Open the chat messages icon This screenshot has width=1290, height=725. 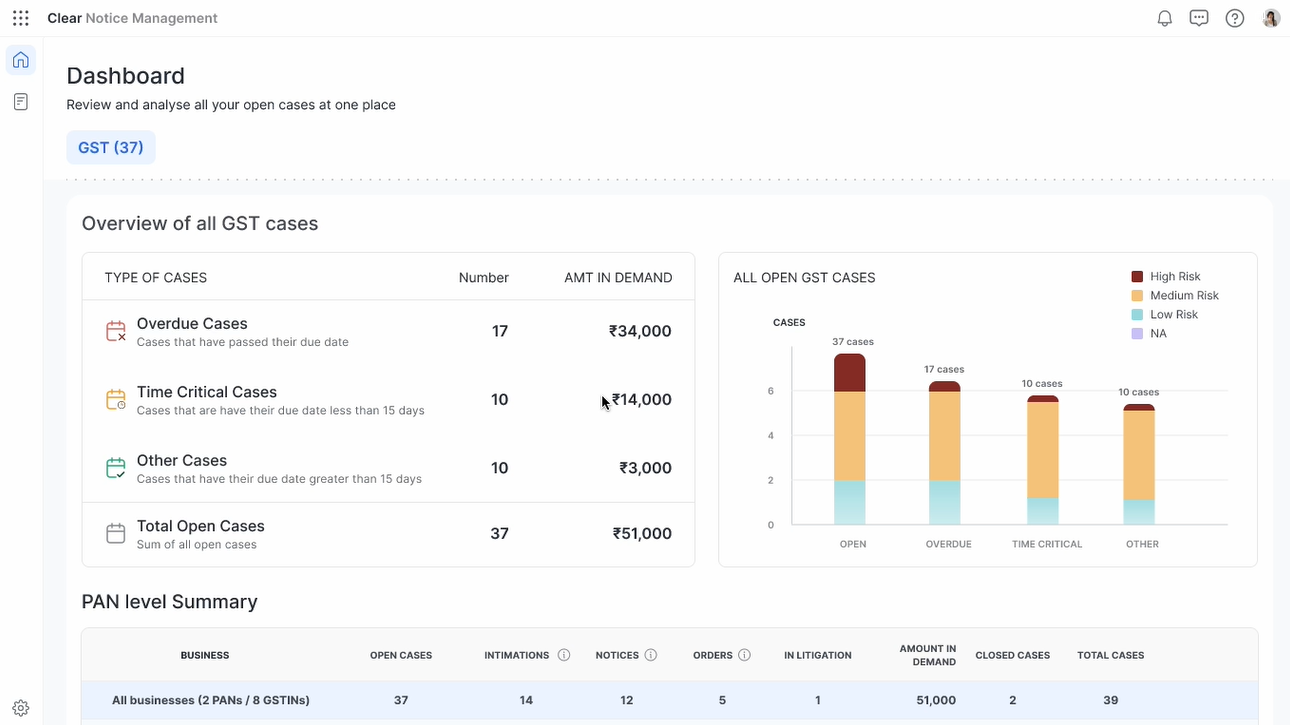(1199, 18)
